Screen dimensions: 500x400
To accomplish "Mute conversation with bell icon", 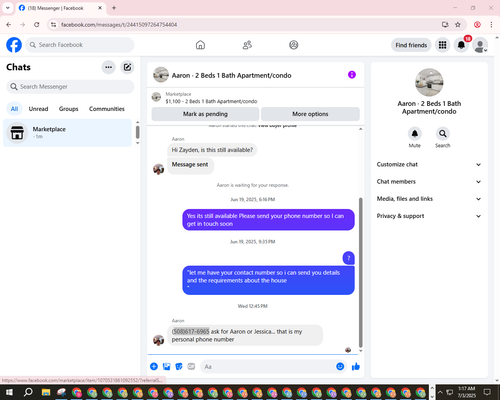I will point(415,134).
